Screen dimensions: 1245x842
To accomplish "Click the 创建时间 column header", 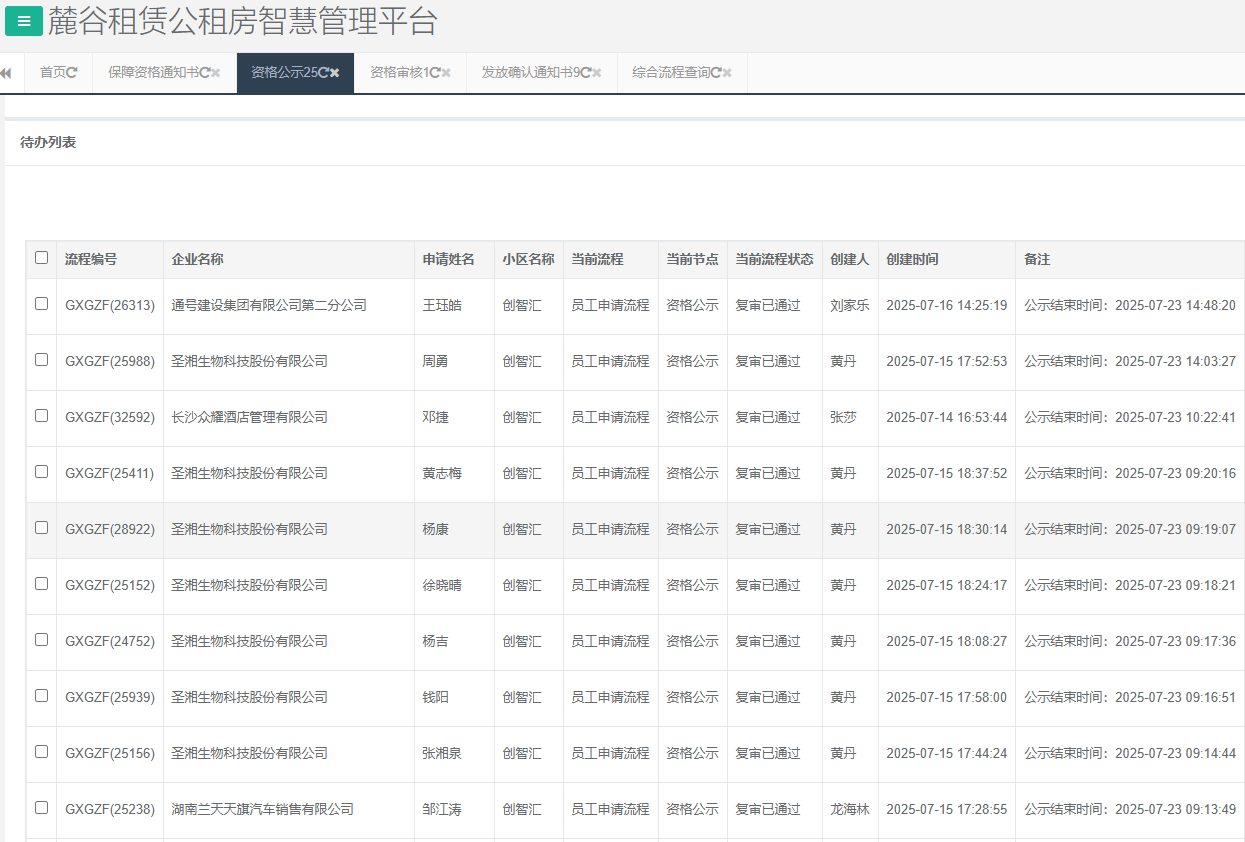I will [x=912, y=259].
